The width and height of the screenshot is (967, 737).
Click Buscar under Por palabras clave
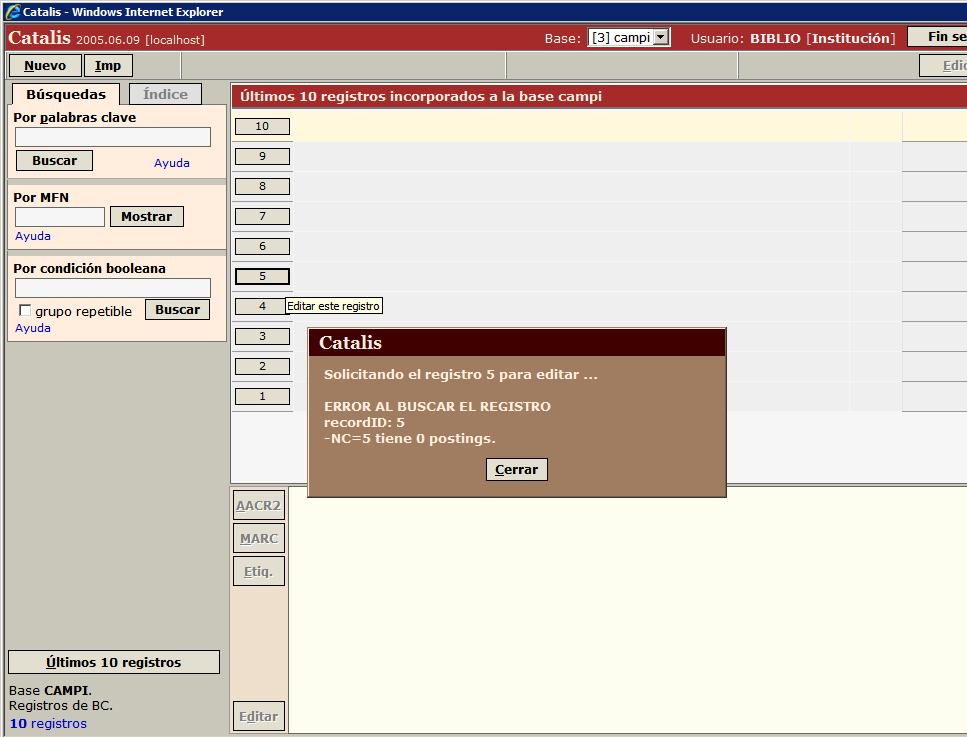[54, 160]
